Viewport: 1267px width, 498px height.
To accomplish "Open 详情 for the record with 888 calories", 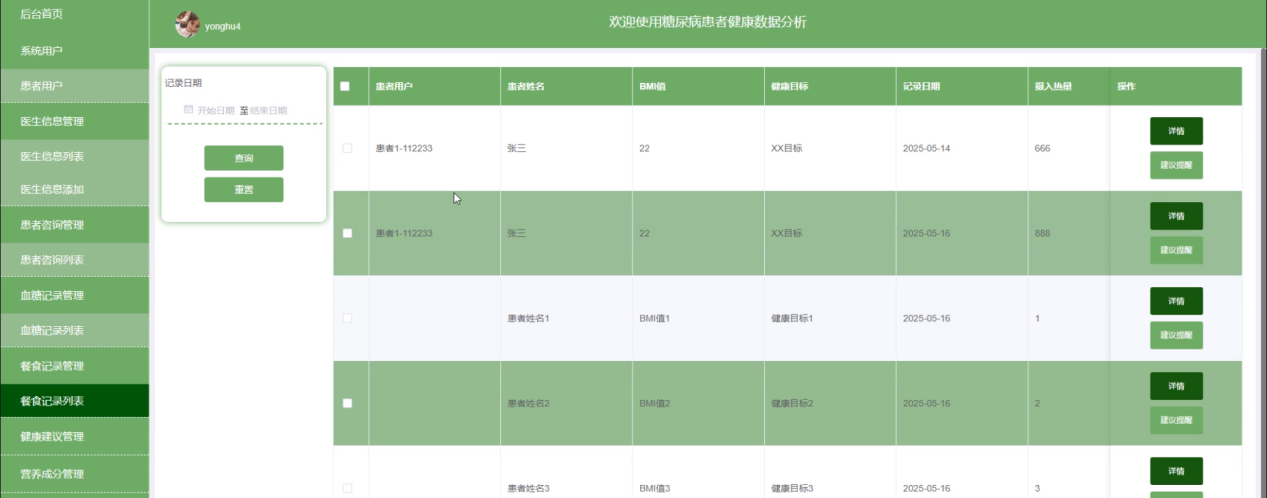I will tap(1176, 216).
